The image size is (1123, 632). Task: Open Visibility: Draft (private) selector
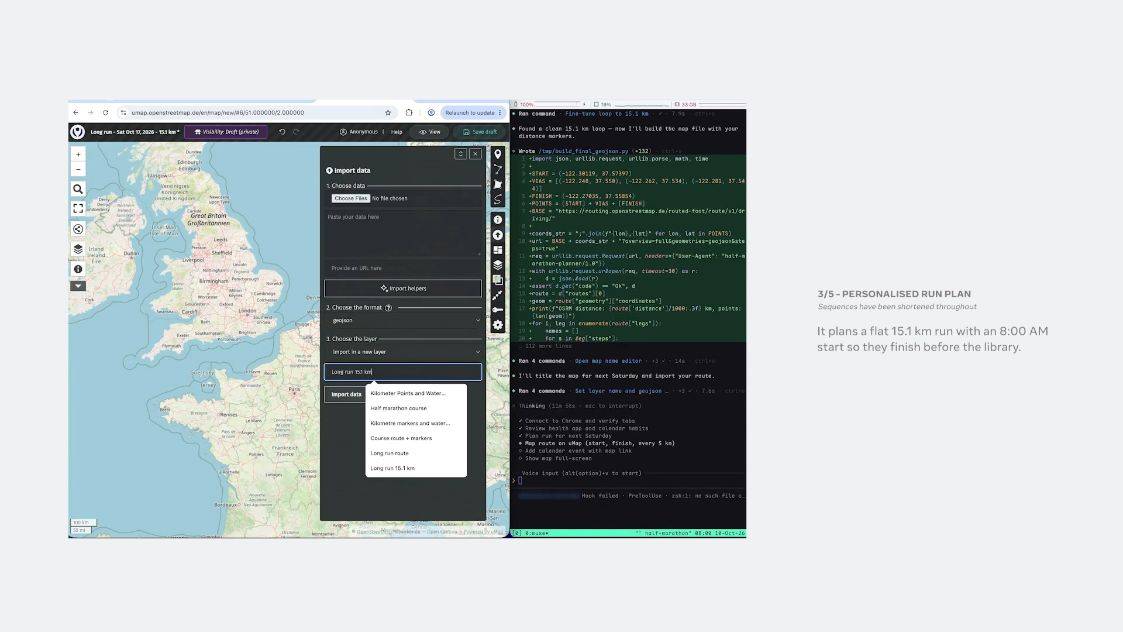pos(226,132)
